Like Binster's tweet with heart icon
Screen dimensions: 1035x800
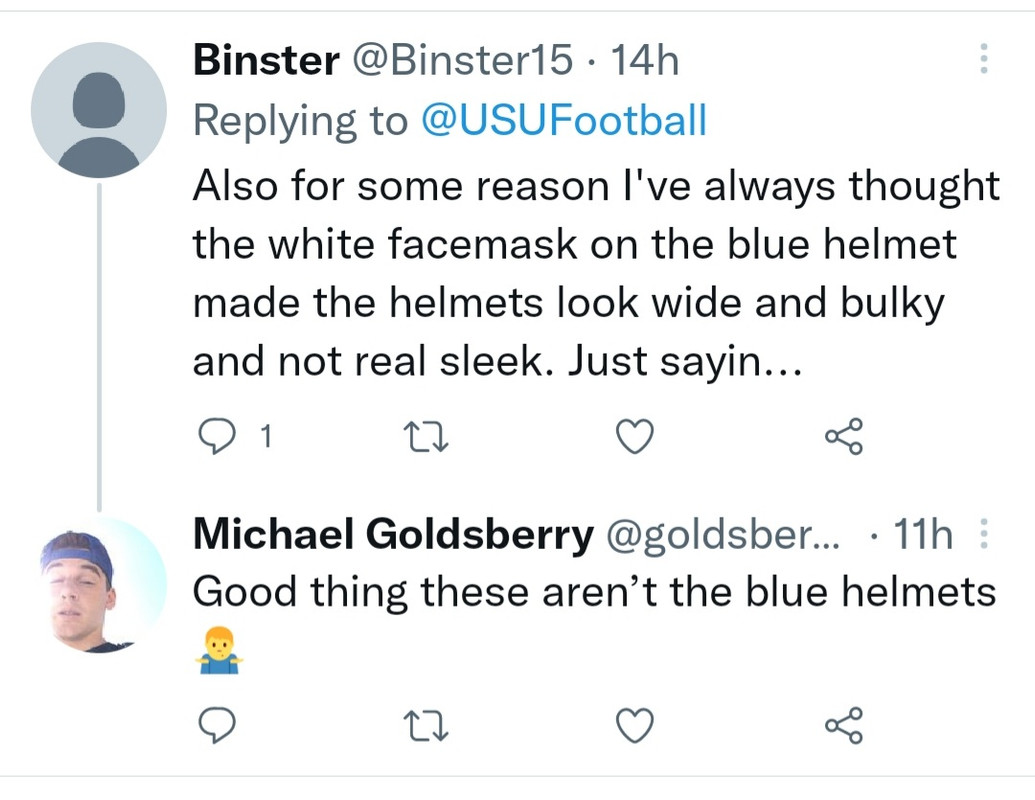tap(635, 436)
